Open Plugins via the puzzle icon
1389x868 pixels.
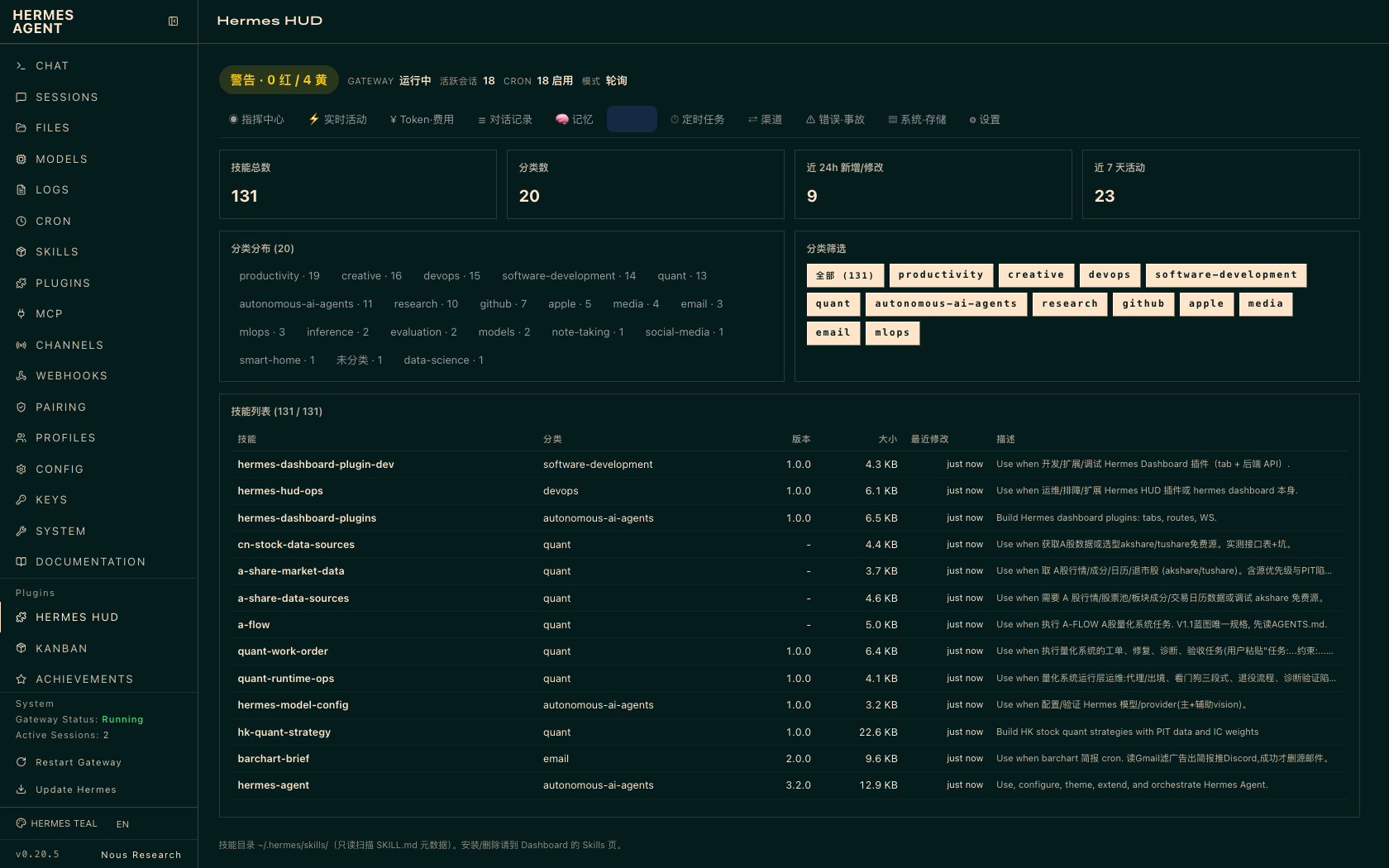21,284
